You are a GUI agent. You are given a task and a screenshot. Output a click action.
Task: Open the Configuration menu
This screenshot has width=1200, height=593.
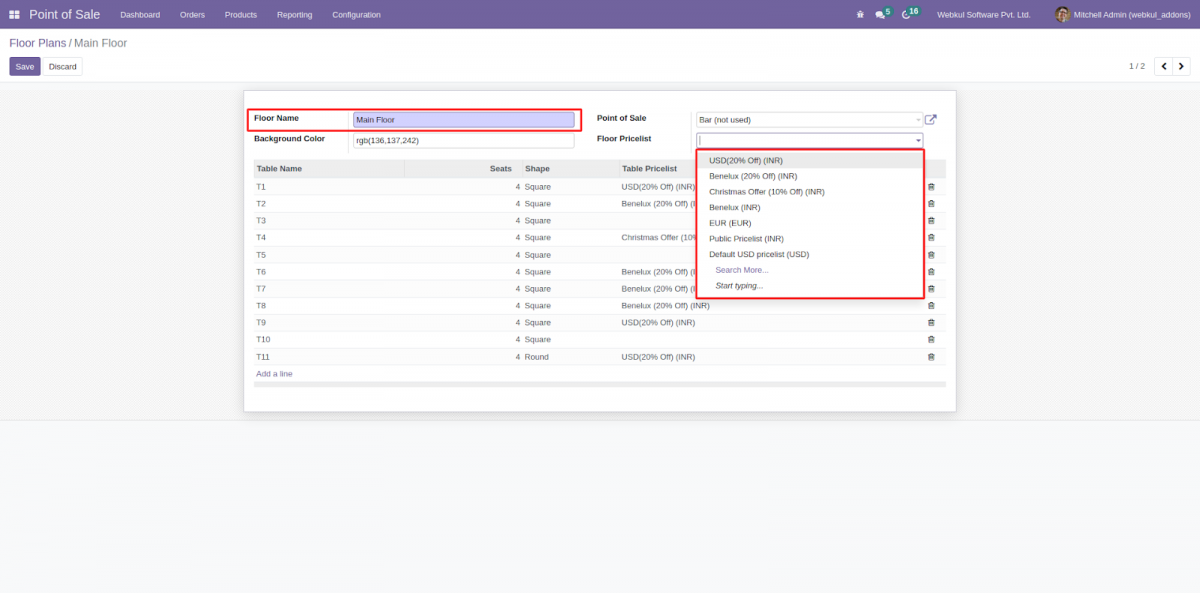pyautogui.click(x=355, y=14)
